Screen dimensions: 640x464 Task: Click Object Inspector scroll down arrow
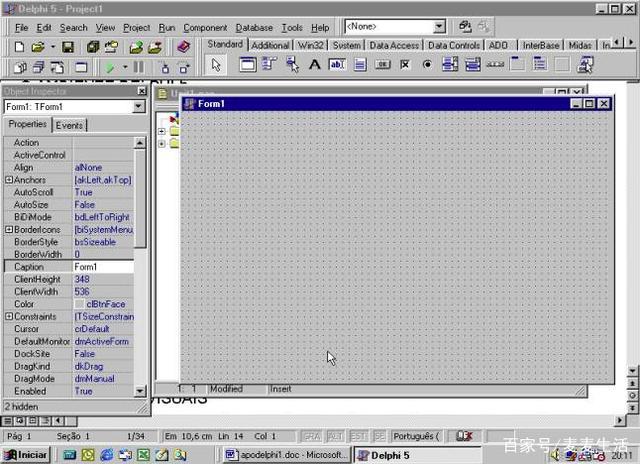pyautogui.click(x=140, y=391)
